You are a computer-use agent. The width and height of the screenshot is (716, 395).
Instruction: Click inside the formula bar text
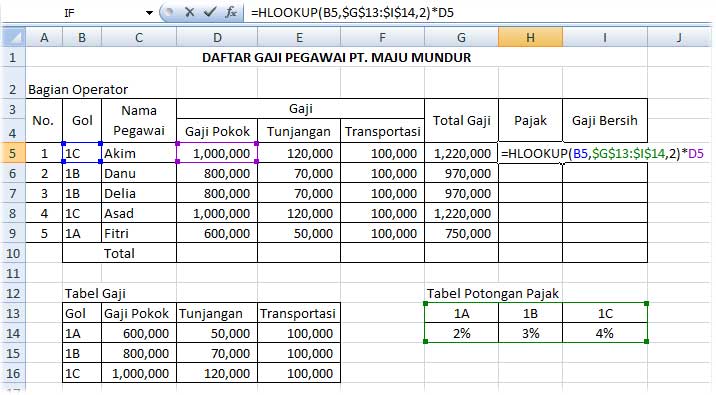point(352,13)
